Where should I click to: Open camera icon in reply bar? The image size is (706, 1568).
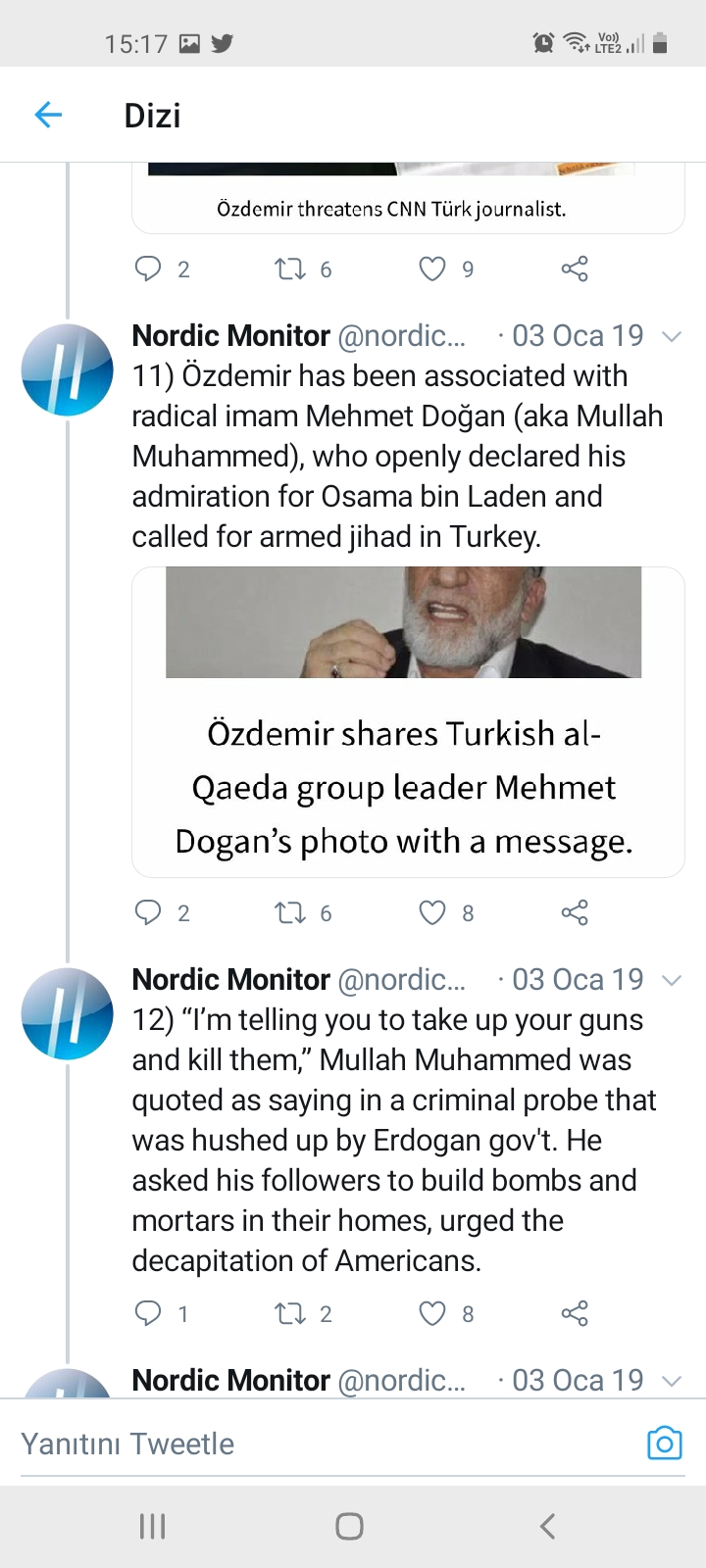coord(664,1443)
